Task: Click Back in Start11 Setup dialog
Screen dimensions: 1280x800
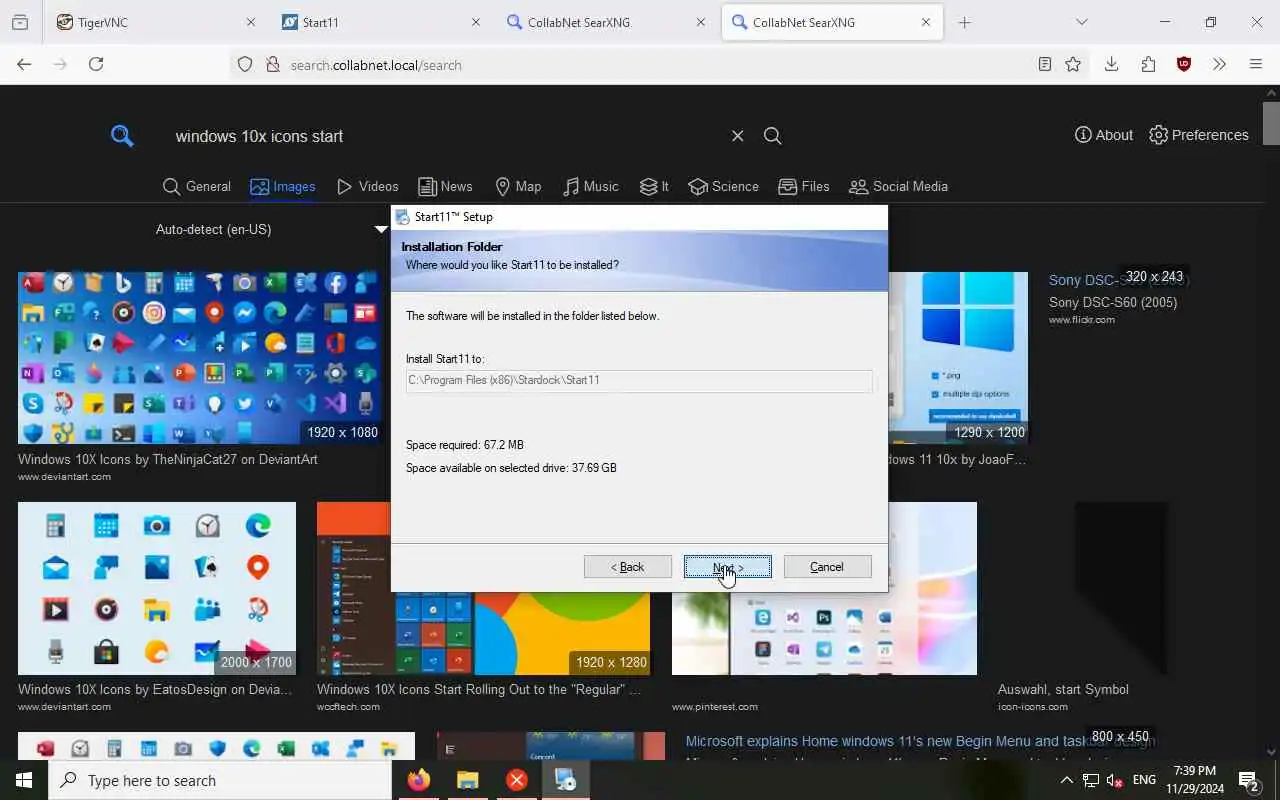Action: 628,567
